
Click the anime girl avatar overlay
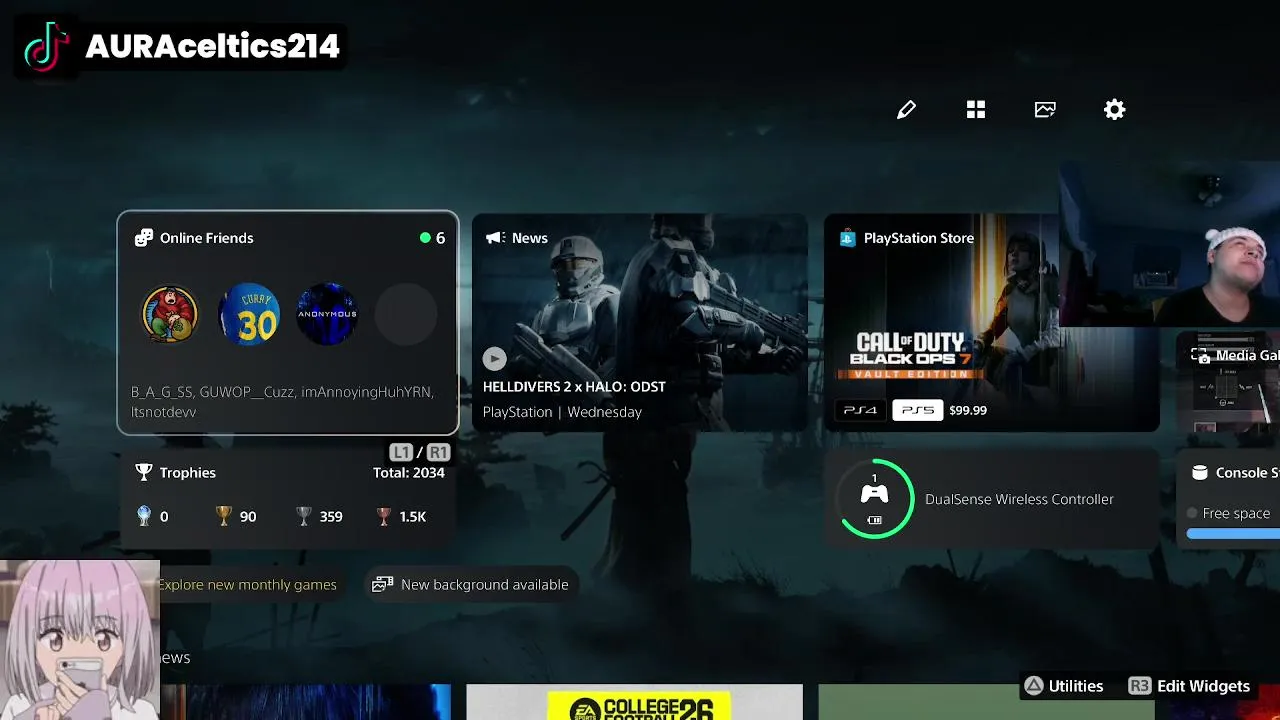(79, 640)
